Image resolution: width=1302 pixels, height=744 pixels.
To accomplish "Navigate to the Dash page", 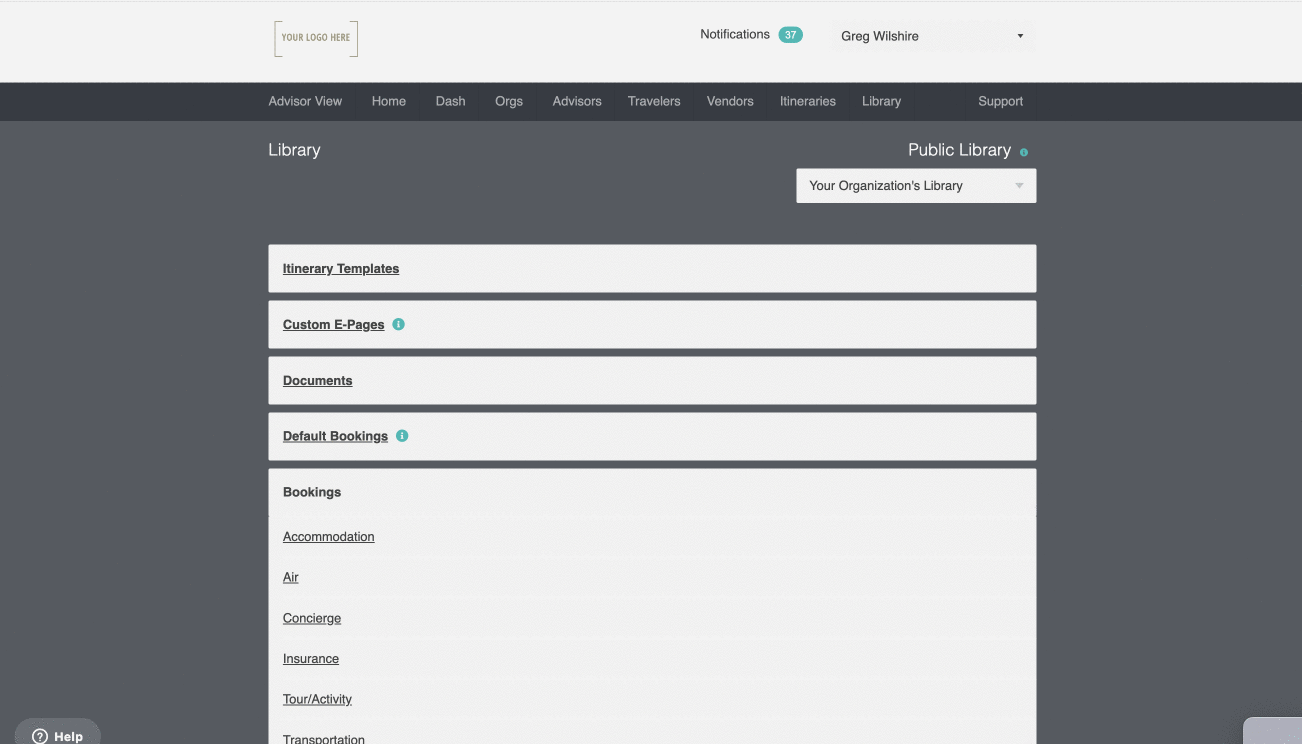I will [450, 101].
